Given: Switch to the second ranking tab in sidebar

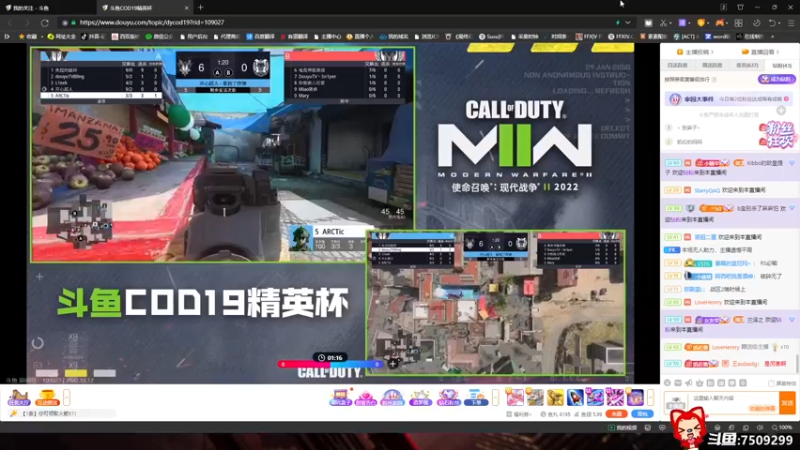Looking at the screenshot, I should point(712,65).
